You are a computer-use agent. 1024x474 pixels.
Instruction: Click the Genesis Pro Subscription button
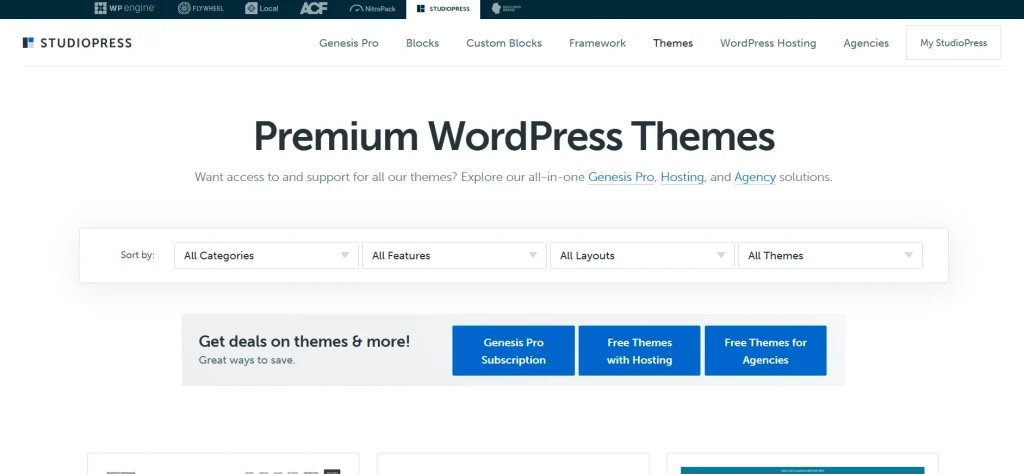(513, 351)
